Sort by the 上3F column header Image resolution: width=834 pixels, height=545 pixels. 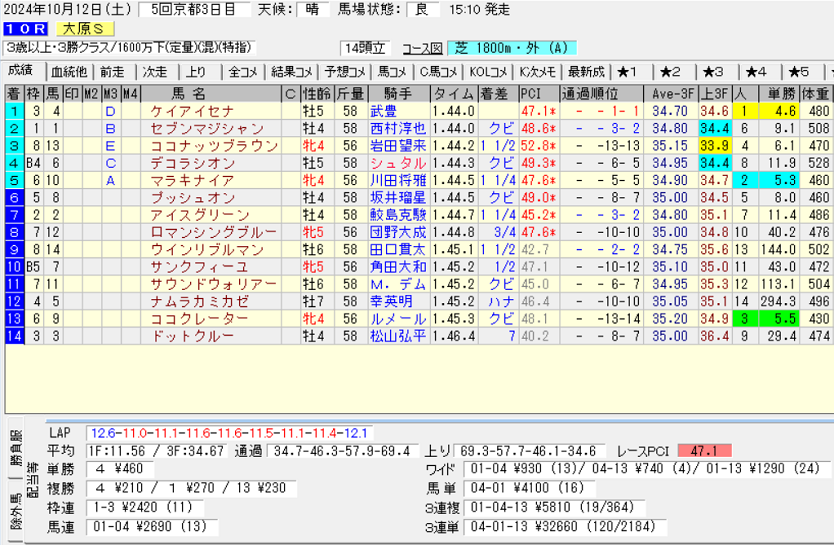coord(713,93)
